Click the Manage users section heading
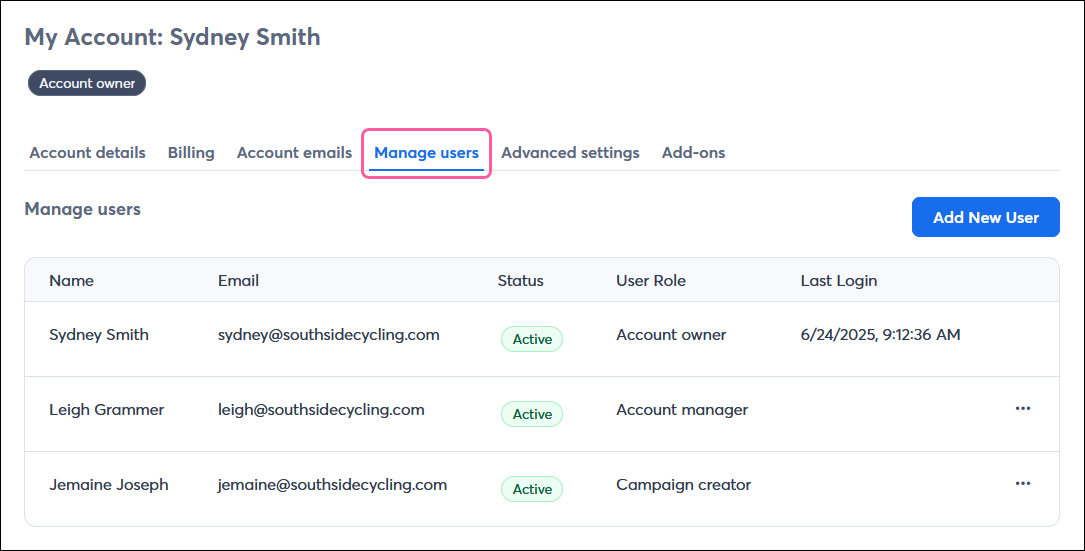Viewport: 1085px width, 551px height. click(x=82, y=209)
